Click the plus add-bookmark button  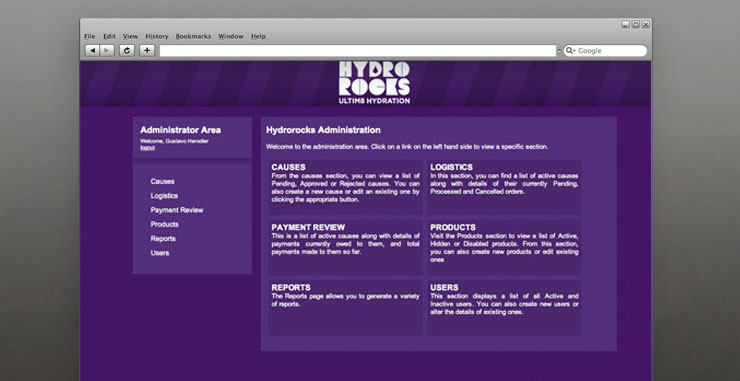pos(147,51)
